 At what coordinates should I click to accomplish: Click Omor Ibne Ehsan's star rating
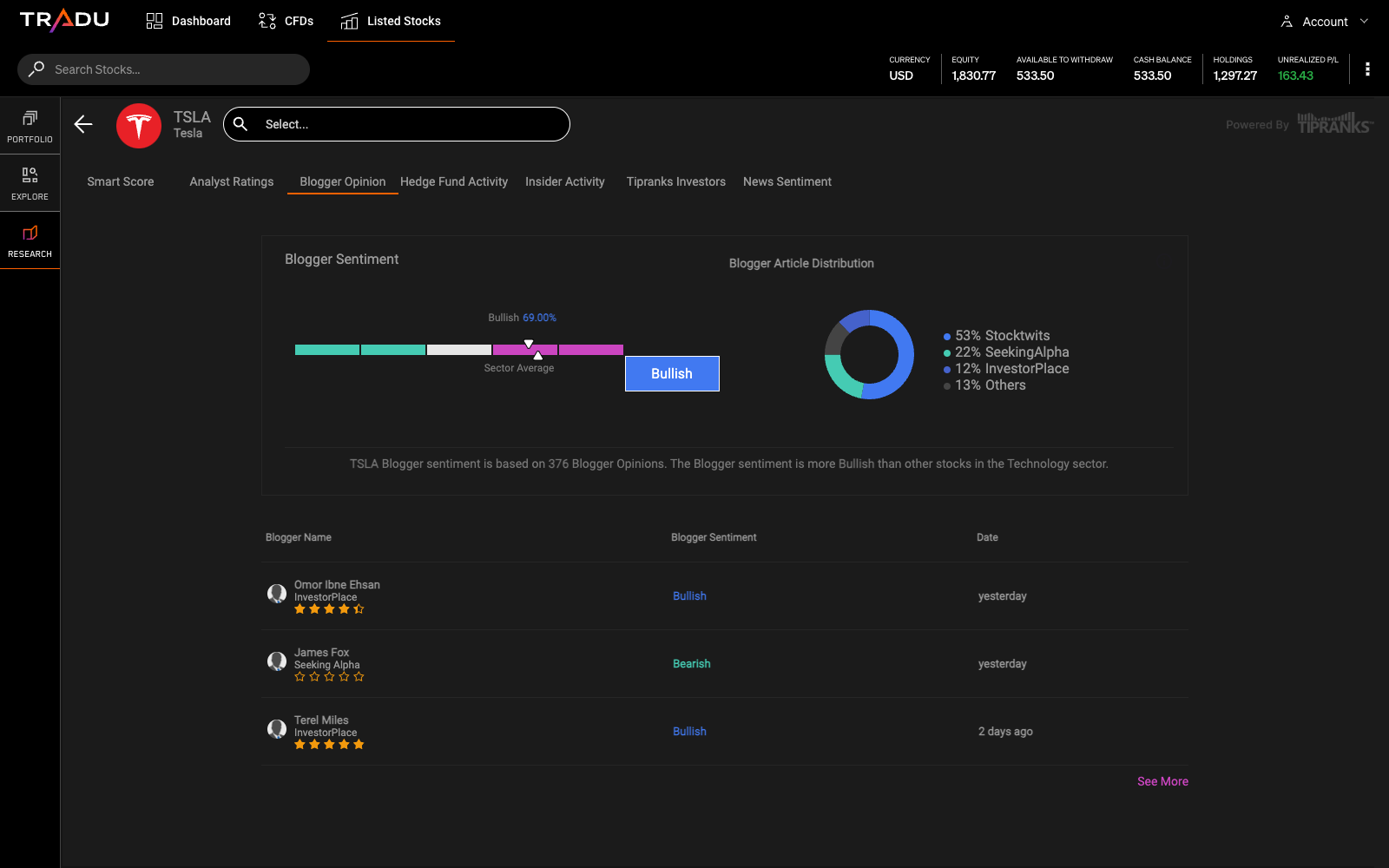[x=329, y=609]
